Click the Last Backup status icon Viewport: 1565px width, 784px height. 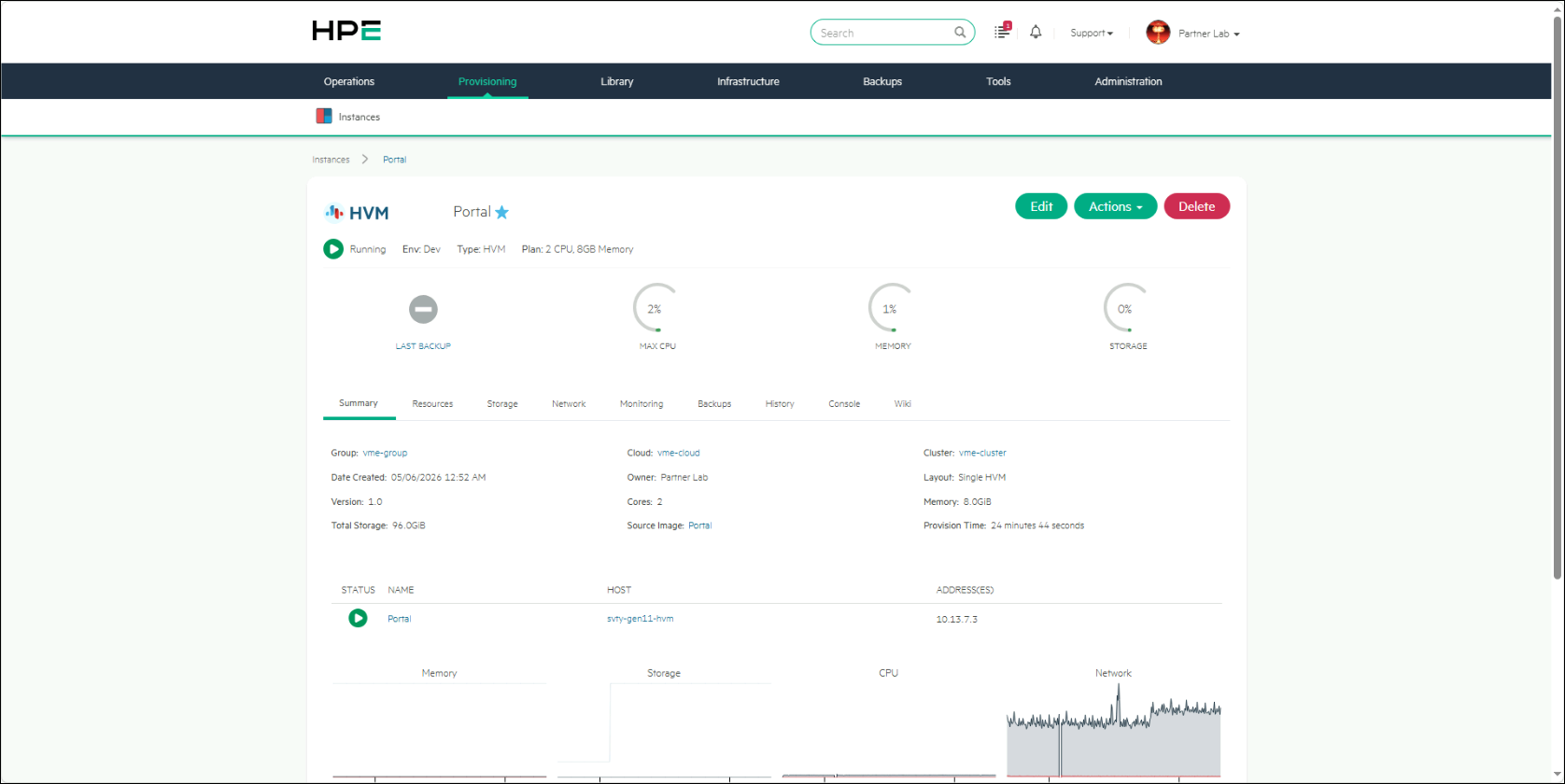pyautogui.click(x=423, y=309)
